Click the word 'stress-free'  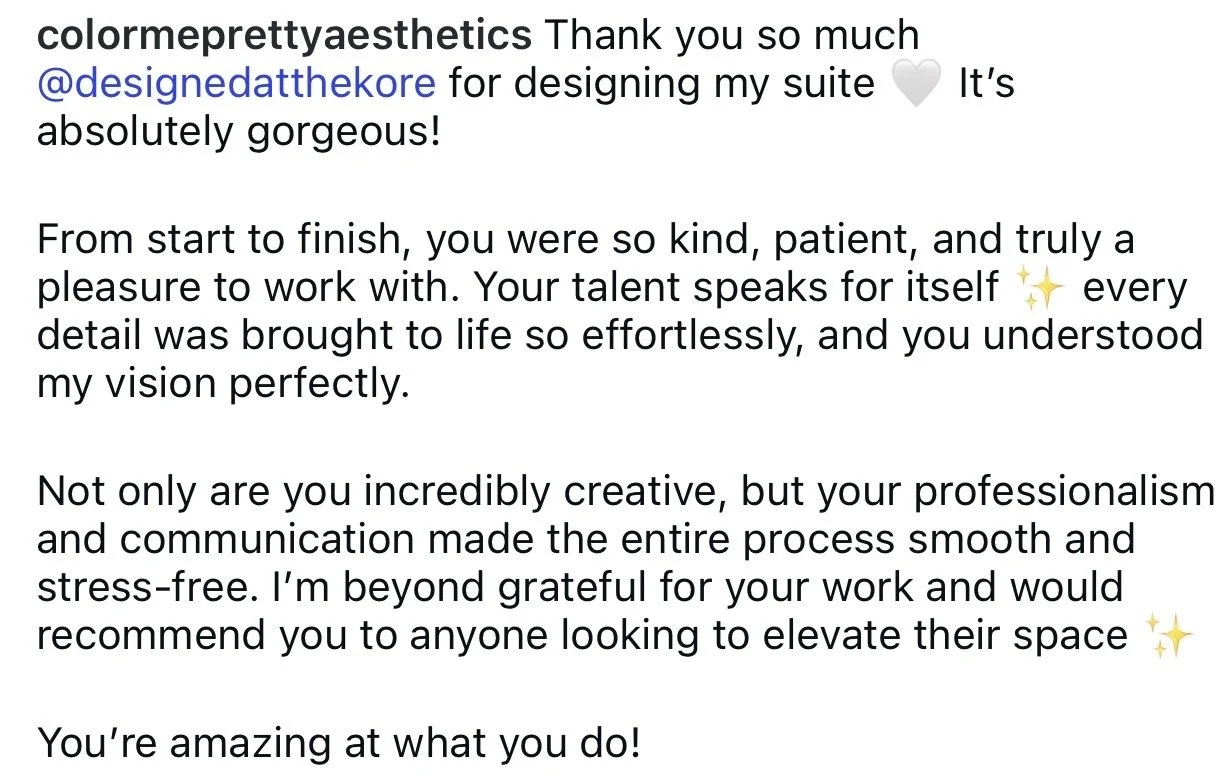(x=145, y=589)
